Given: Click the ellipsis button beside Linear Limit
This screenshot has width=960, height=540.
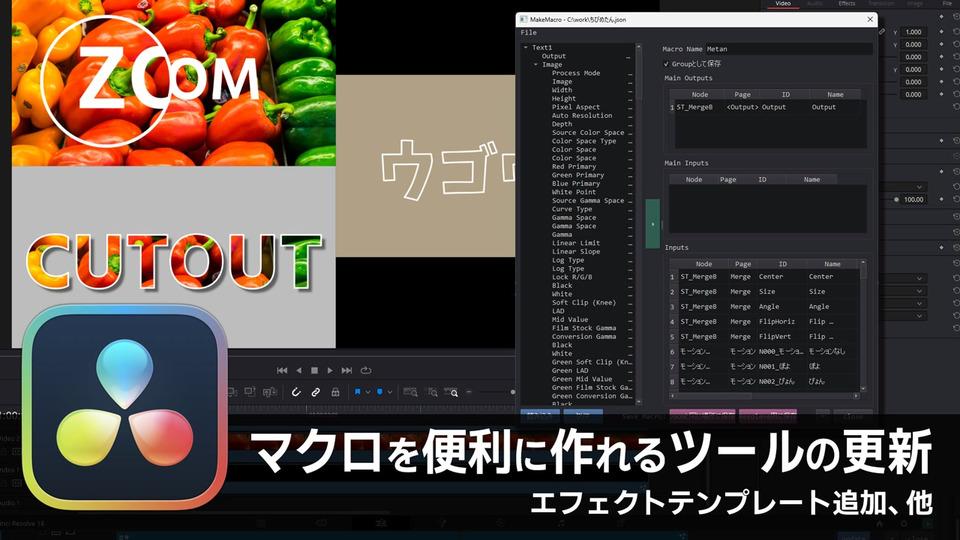Looking at the screenshot, I should [629, 243].
